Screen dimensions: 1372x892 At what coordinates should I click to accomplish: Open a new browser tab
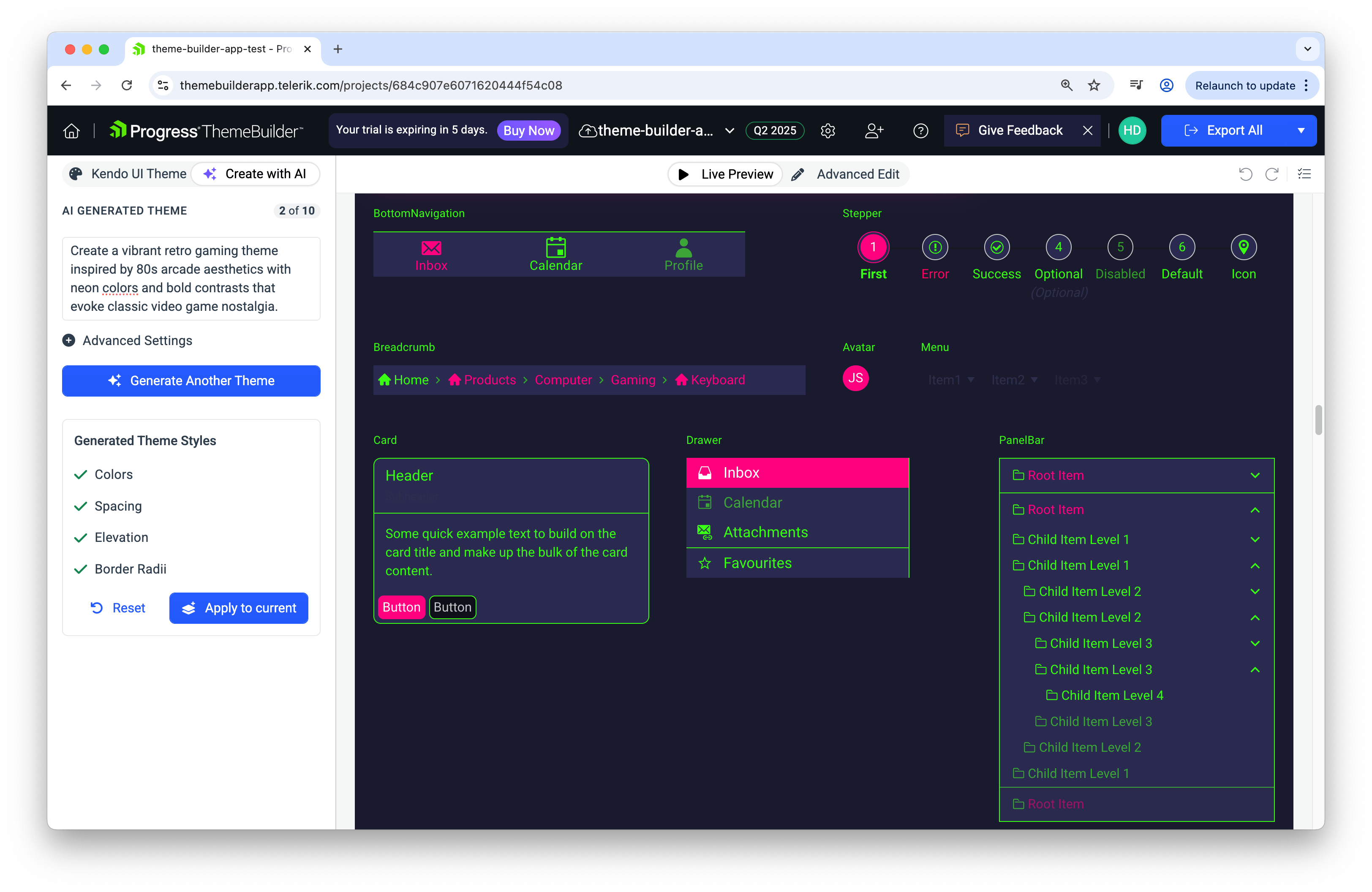point(338,49)
